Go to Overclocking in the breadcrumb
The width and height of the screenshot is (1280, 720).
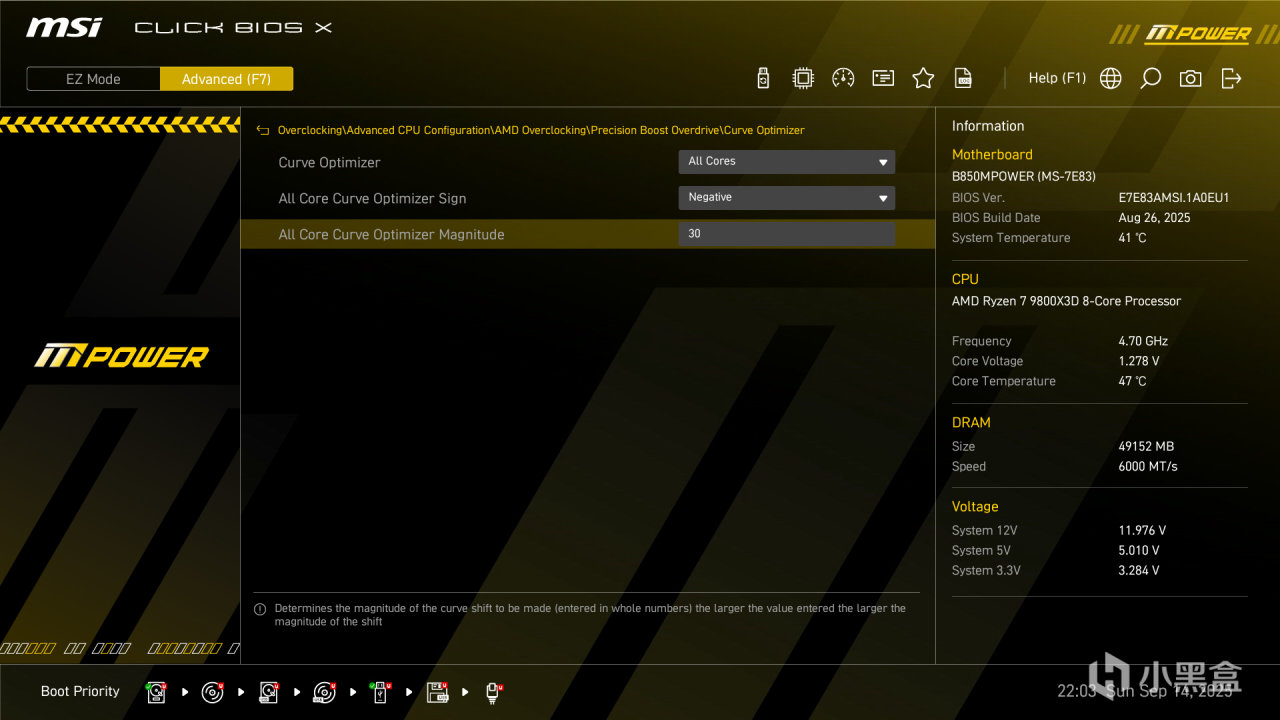click(x=310, y=130)
